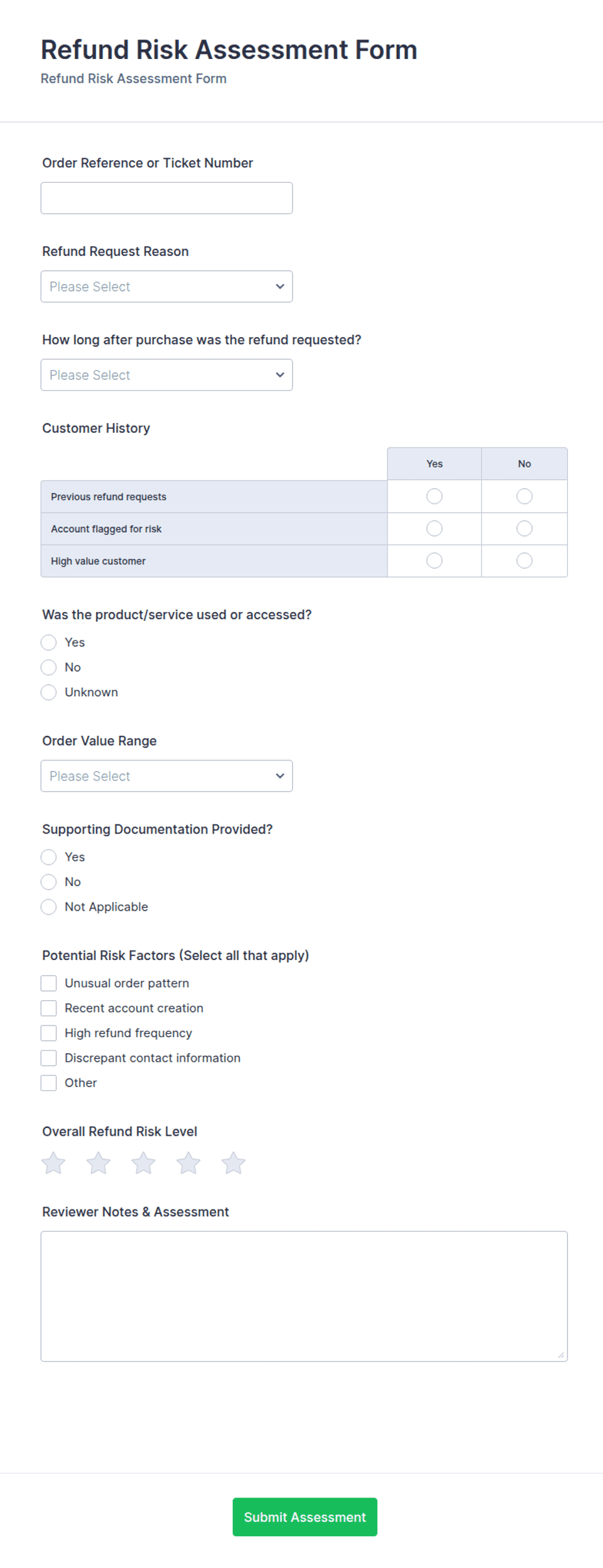
Task: Select the third star risk rating
Action: pyautogui.click(x=143, y=1163)
